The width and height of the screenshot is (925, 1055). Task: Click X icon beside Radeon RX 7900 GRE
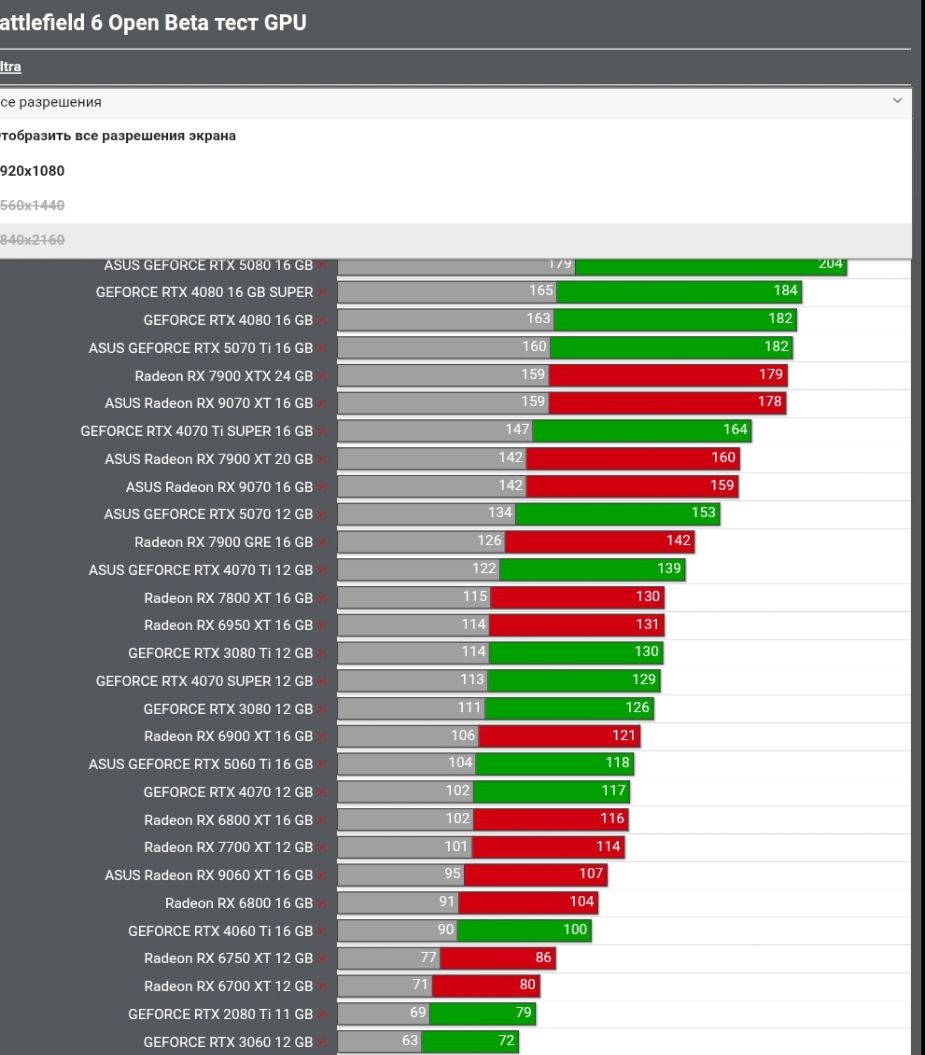point(323,543)
